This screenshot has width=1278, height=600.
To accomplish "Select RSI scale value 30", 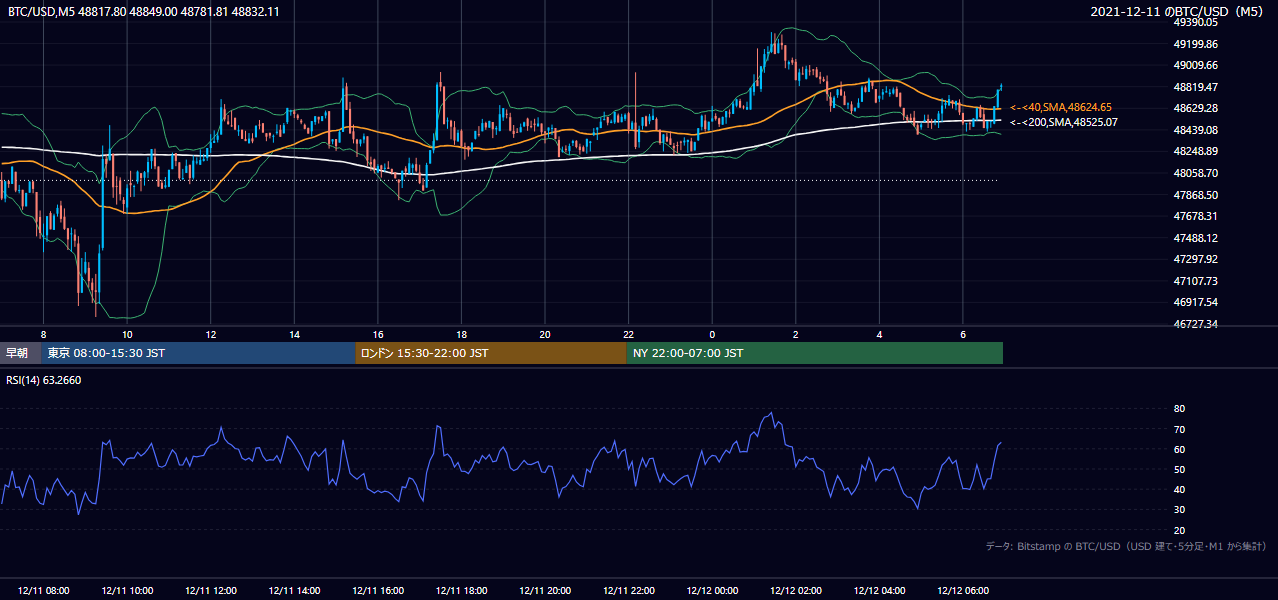I will pos(1179,510).
